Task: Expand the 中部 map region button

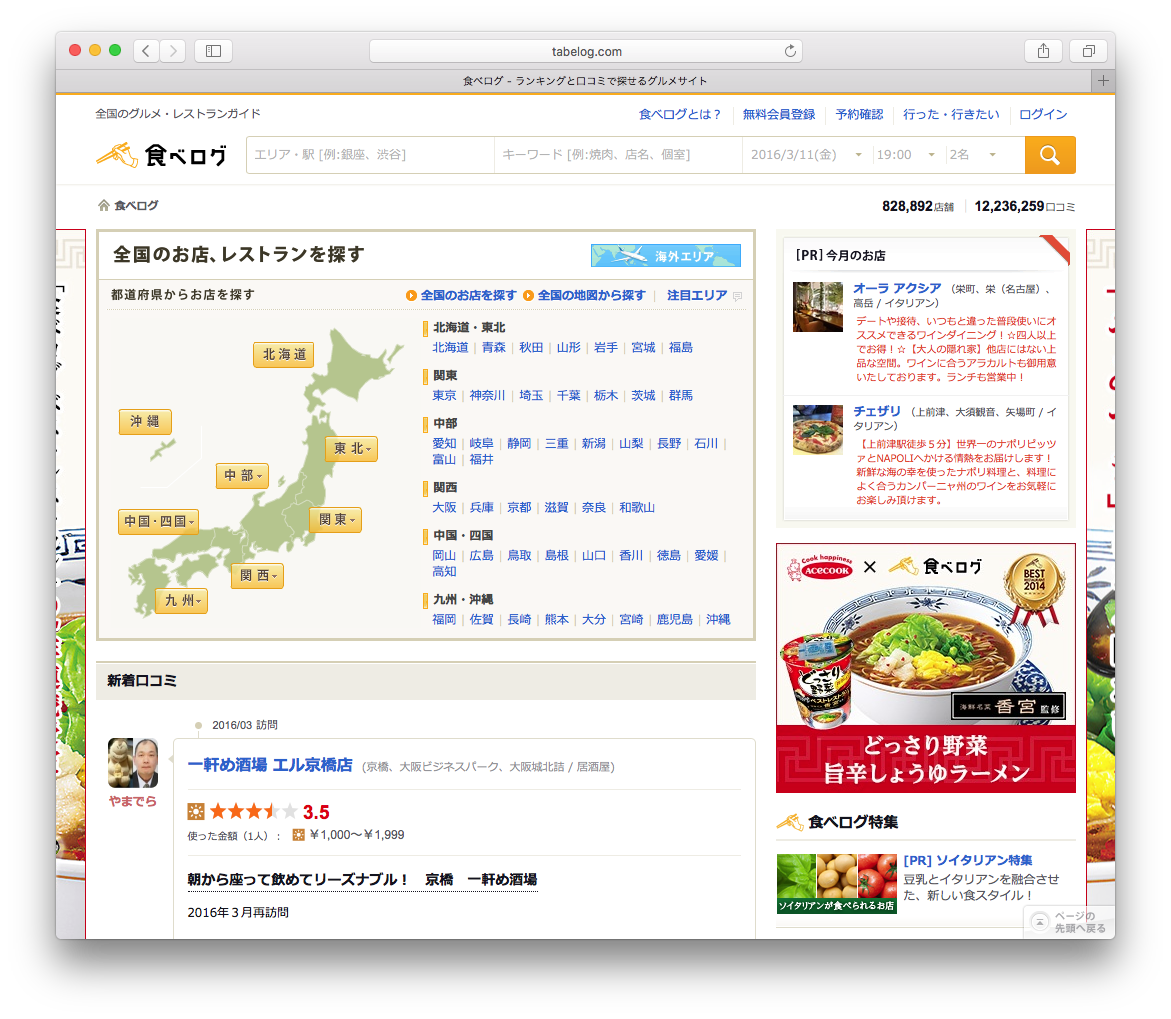Action: [x=242, y=476]
